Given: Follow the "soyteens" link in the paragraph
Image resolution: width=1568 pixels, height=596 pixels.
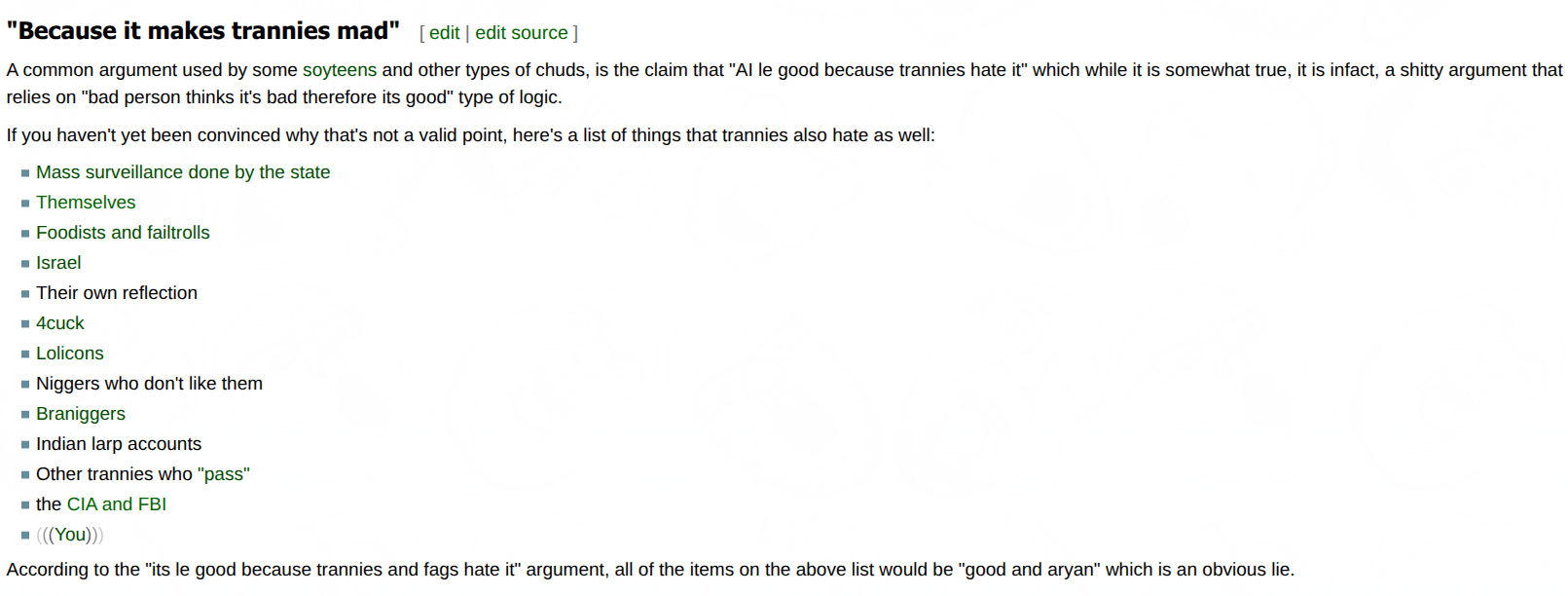Looking at the screenshot, I should 339,70.
